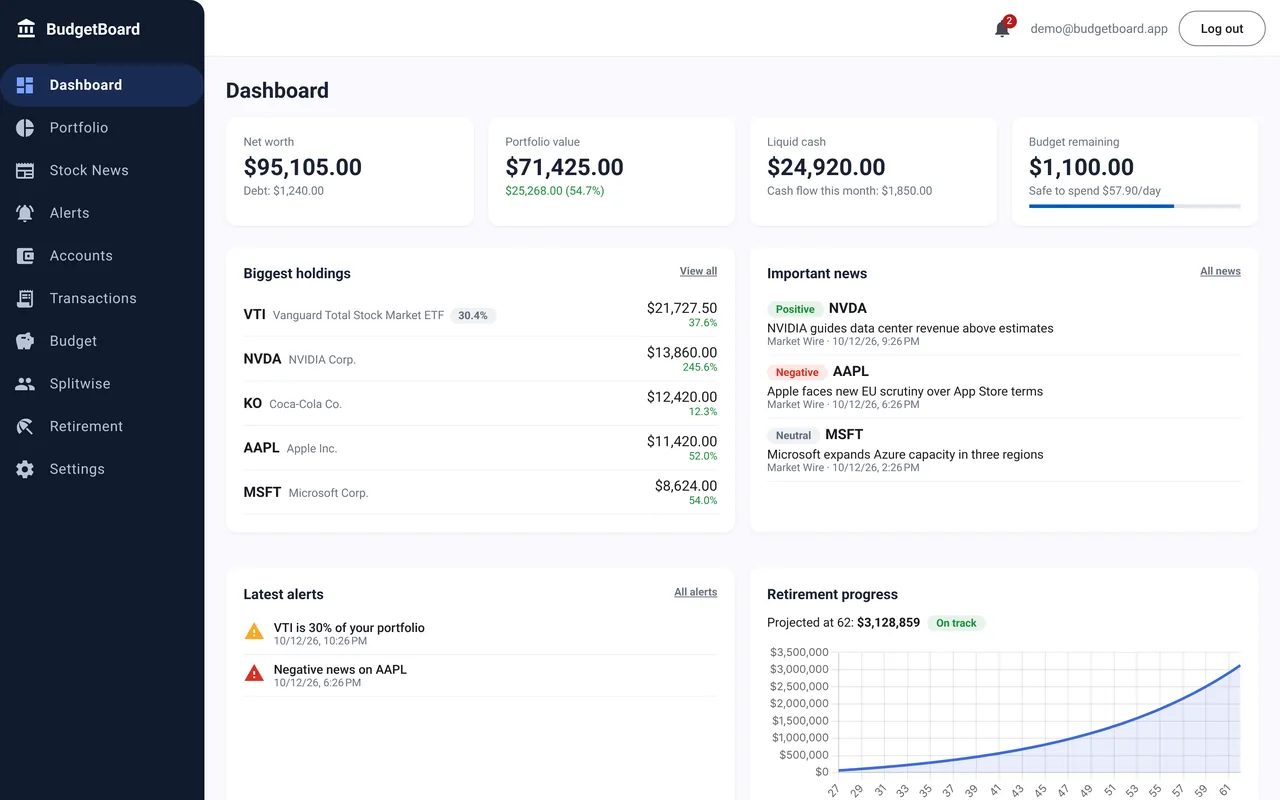Click the Budget piggy bank icon
Viewport: 1280px width, 800px height.
click(x=25, y=341)
